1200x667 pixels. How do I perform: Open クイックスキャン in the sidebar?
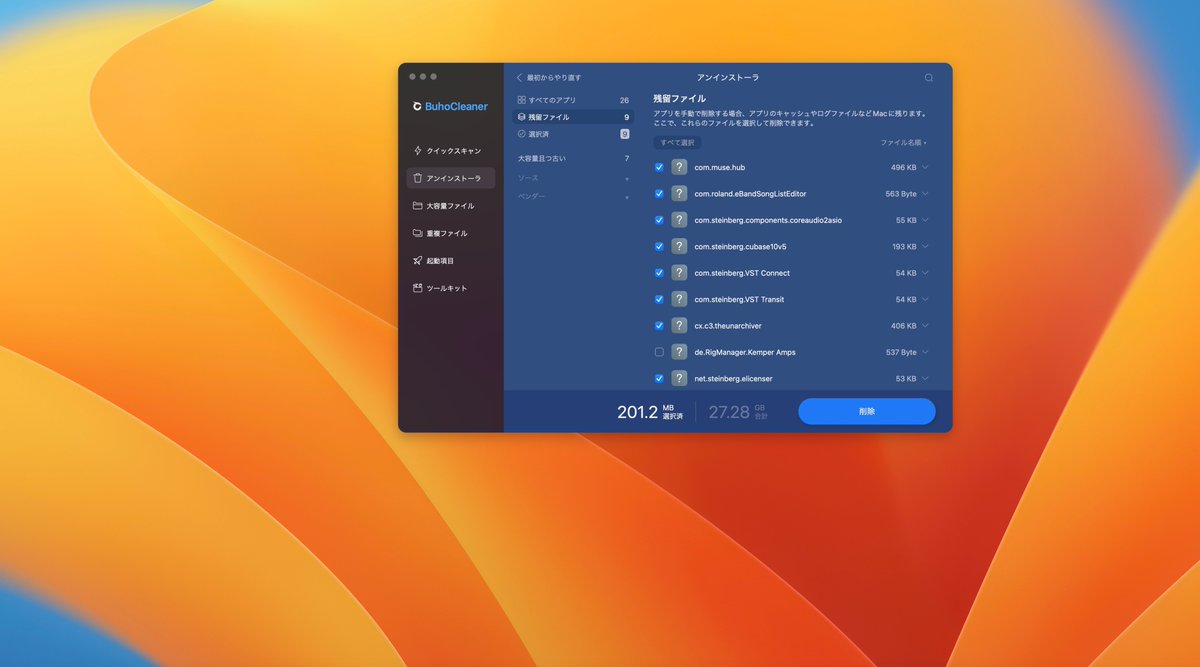(450, 151)
